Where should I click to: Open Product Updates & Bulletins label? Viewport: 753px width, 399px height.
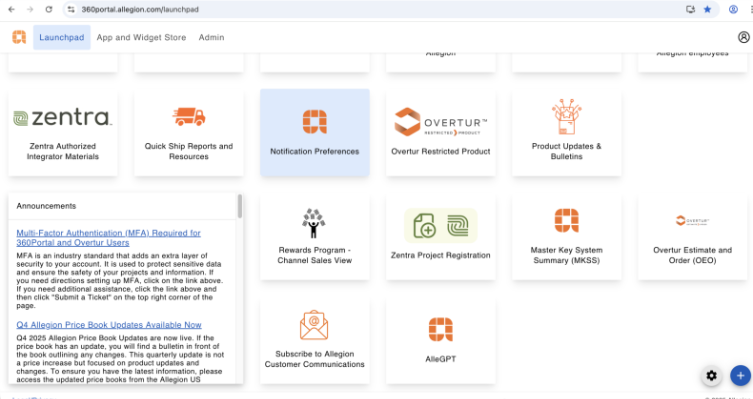566,151
